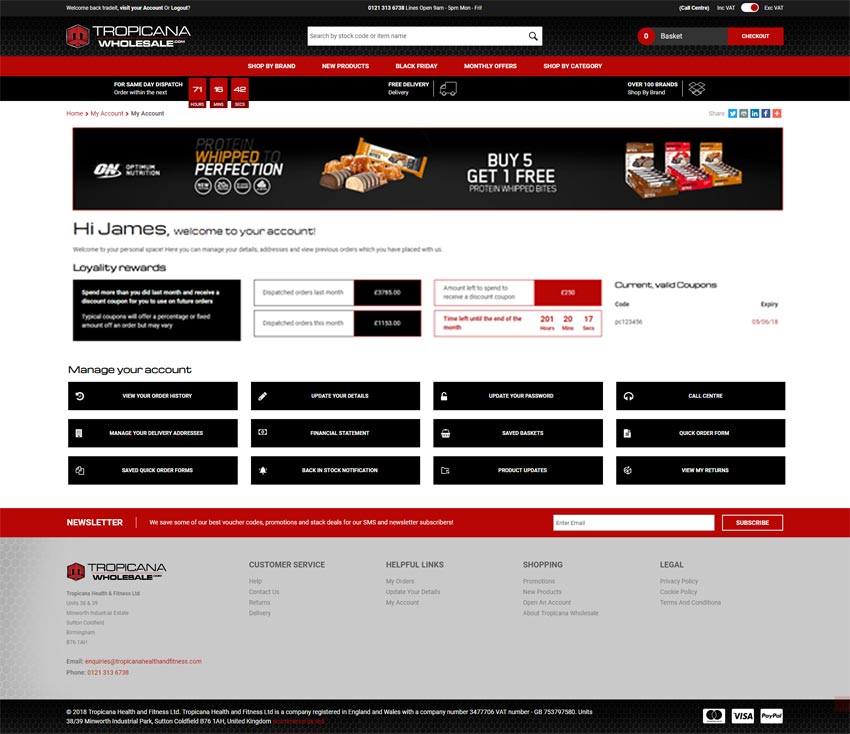Open Saved Baskets

[518, 433]
